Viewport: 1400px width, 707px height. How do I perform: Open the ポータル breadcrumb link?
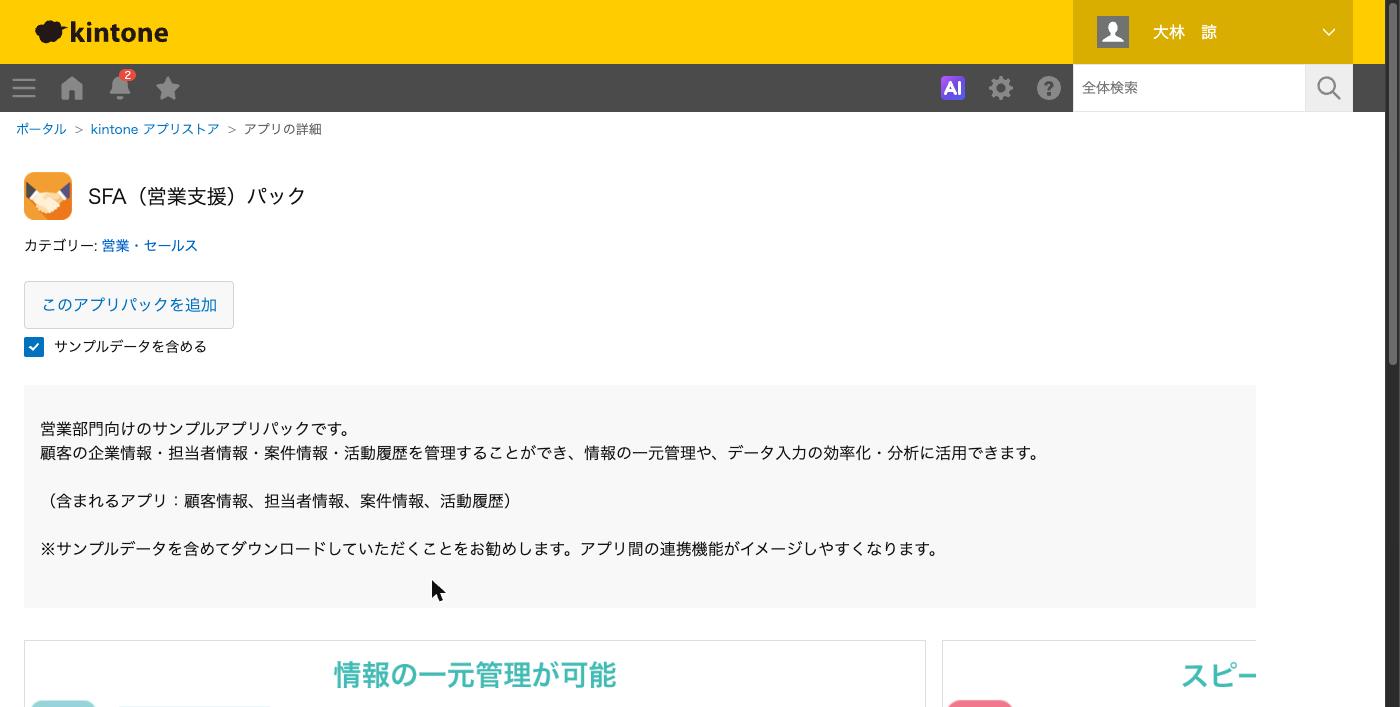[41, 129]
